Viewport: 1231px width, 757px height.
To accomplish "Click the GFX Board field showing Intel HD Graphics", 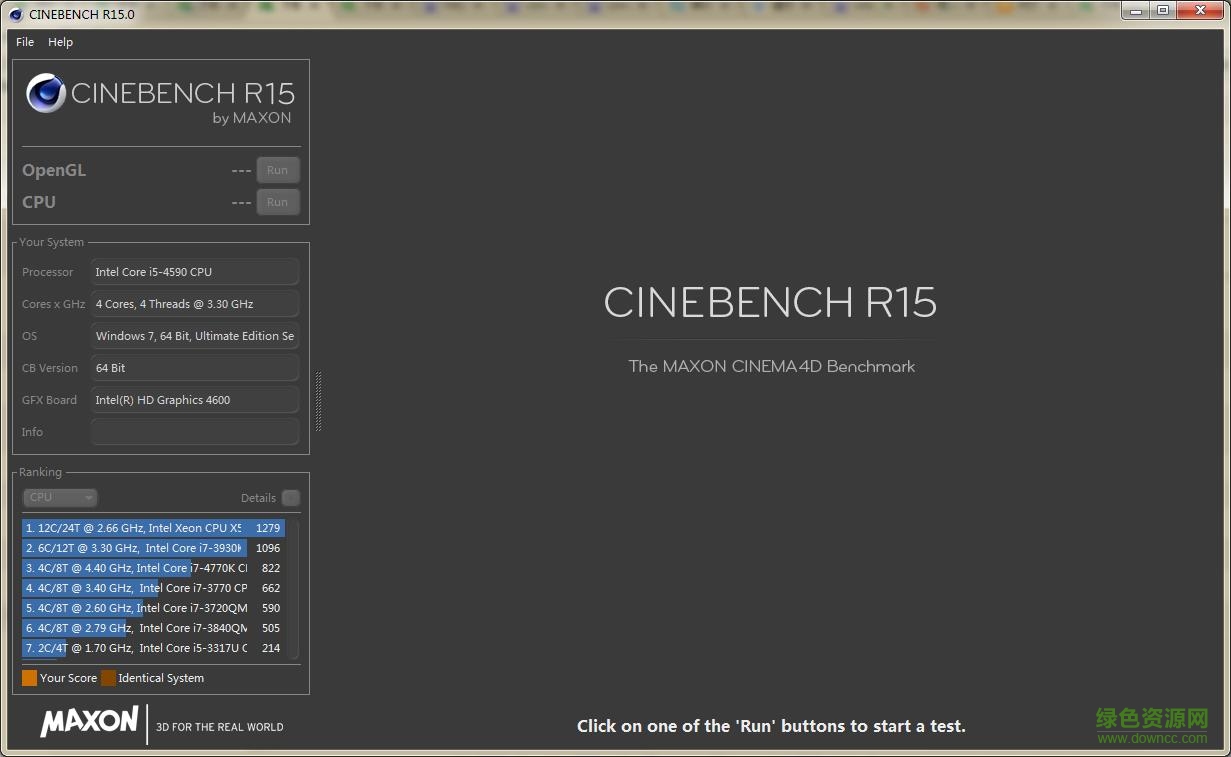I will click(194, 400).
